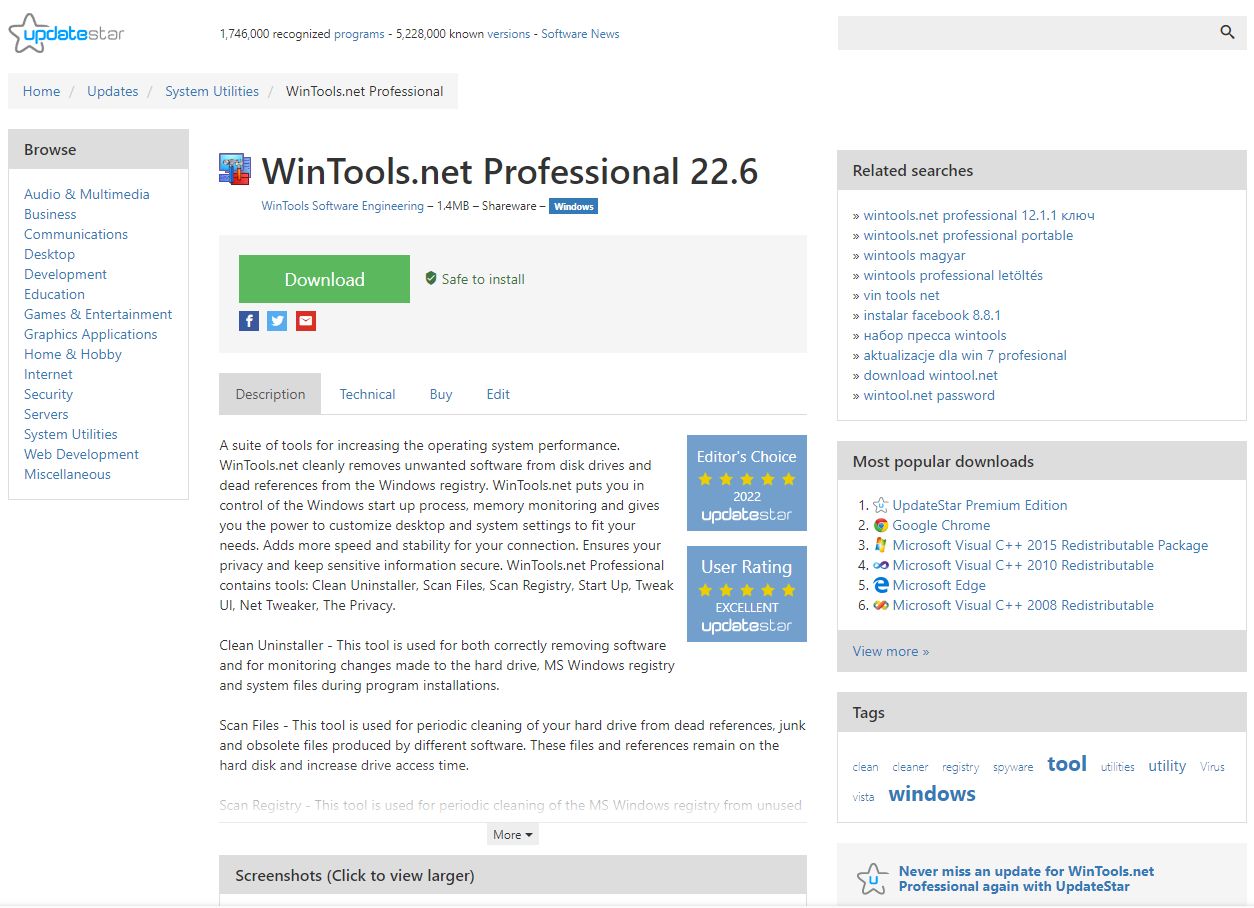Image resolution: width=1254 pixels, height=908 pixels.
Task: Browse Home & Hobby category
Action: pyautogui.click(x=73, y=354)
